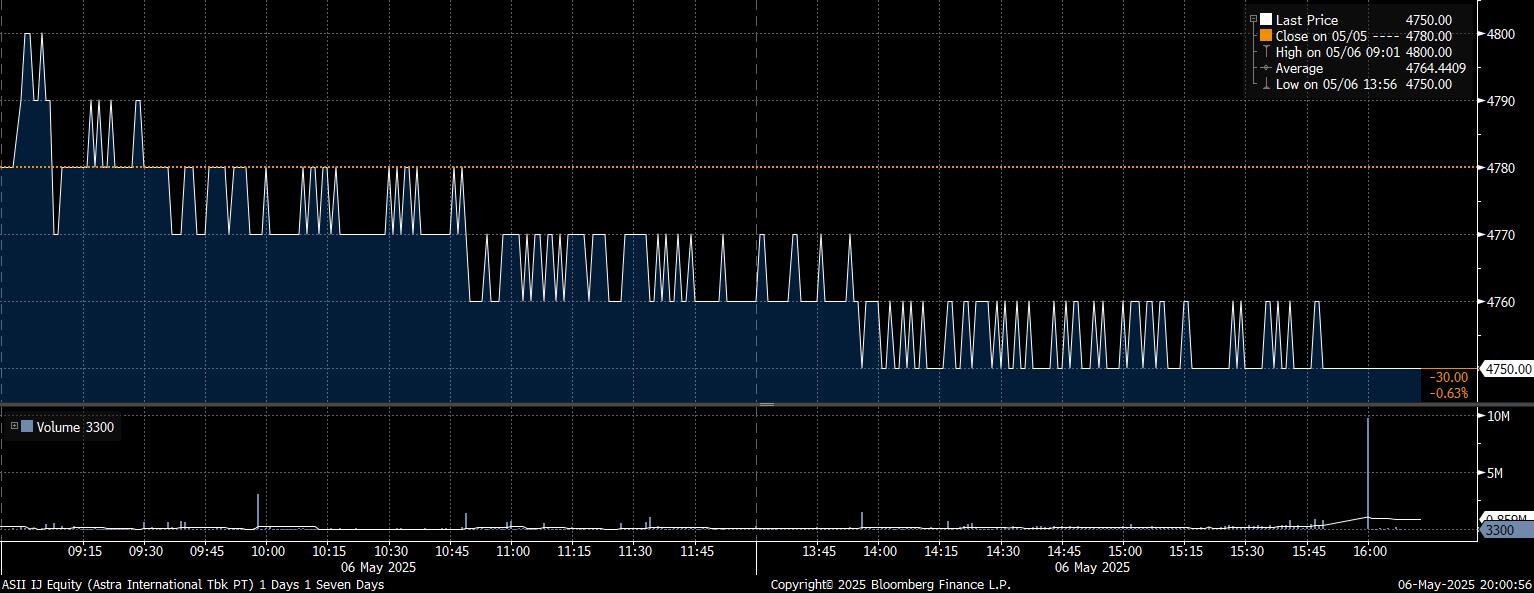Expand the Volume legend box
1534x593 pixels.
click(14, 427)
